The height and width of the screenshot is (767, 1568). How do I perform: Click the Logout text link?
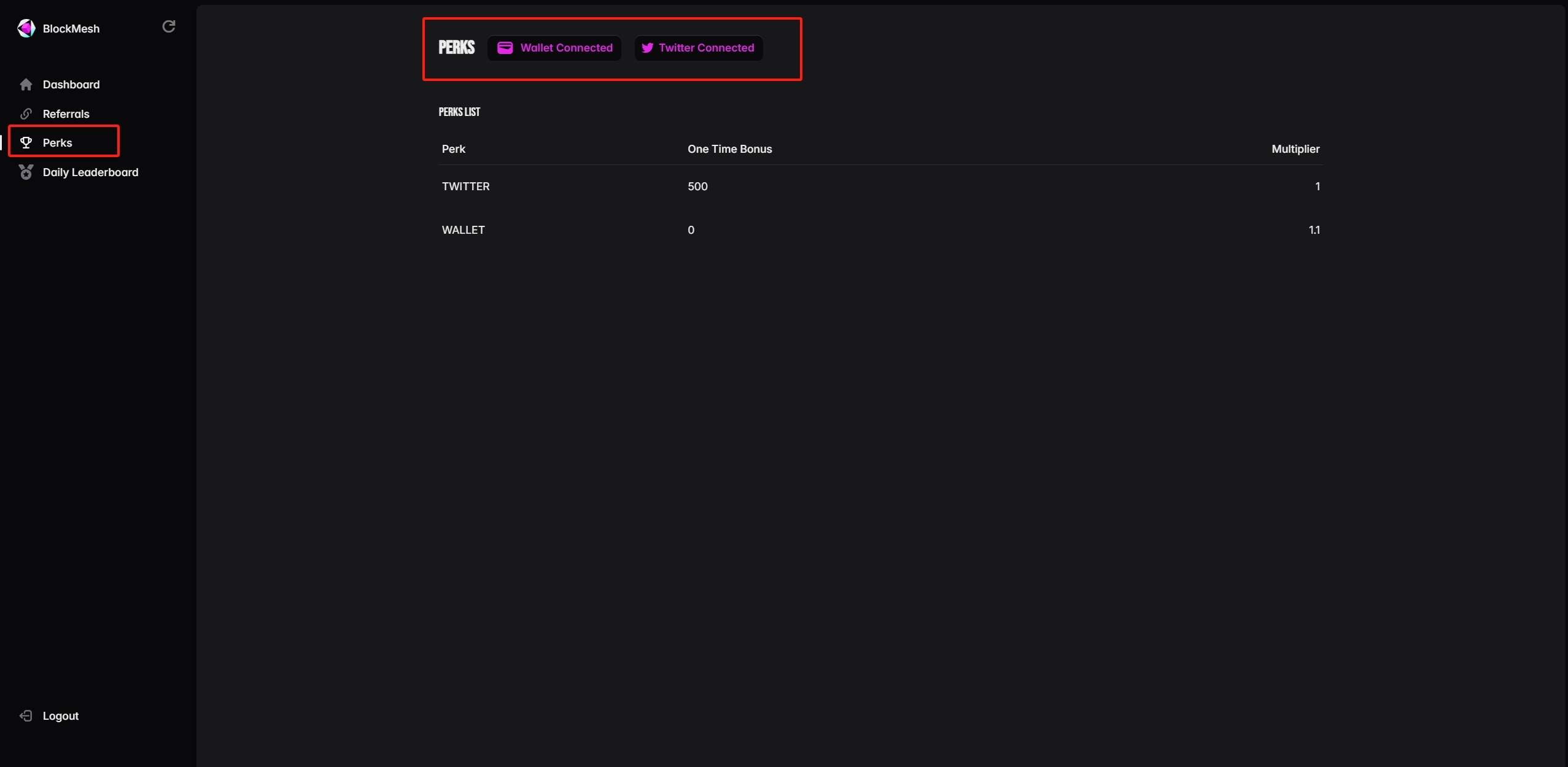[61, 716]
